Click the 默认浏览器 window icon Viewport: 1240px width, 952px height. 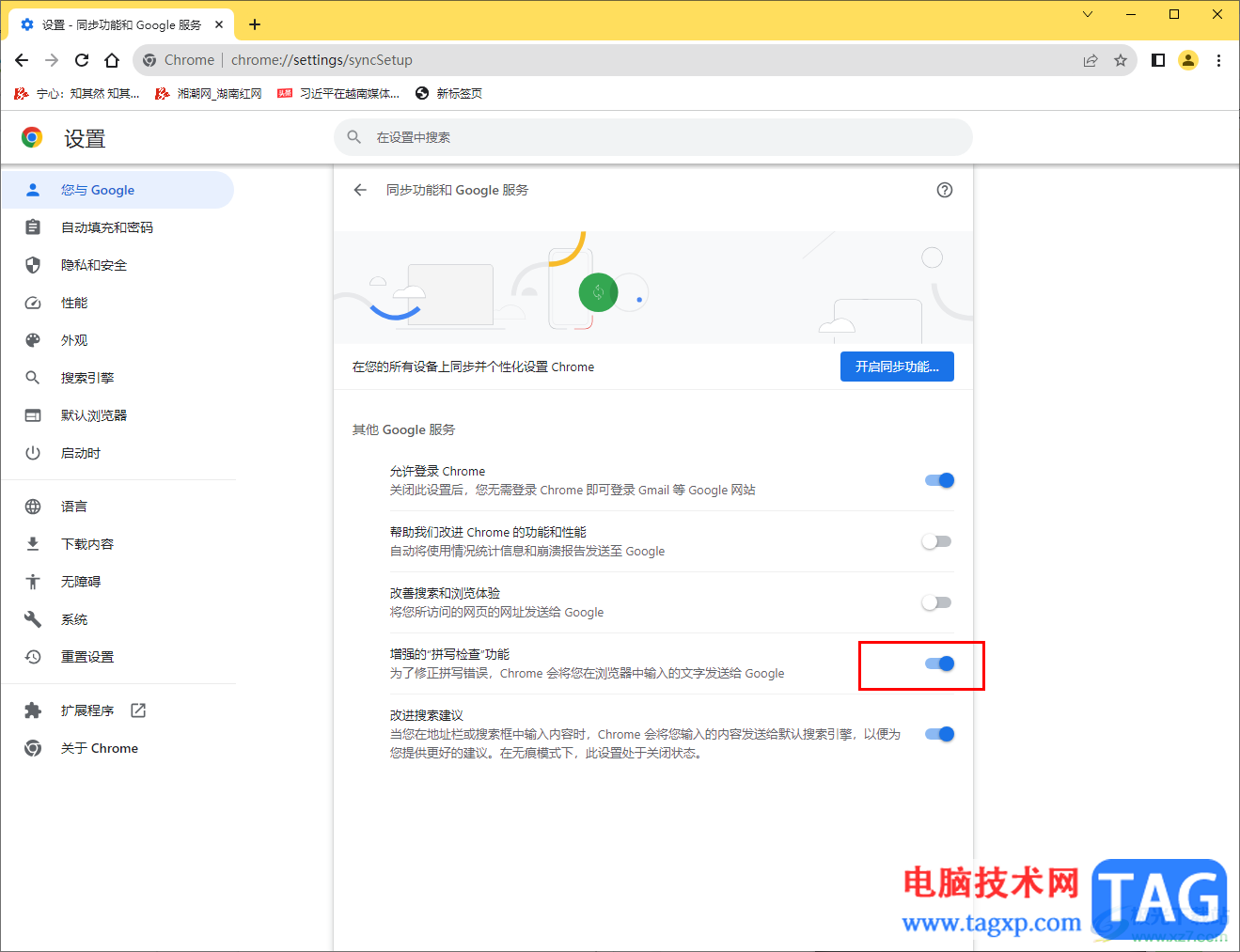pyautogui.click(x=33, y=415)
